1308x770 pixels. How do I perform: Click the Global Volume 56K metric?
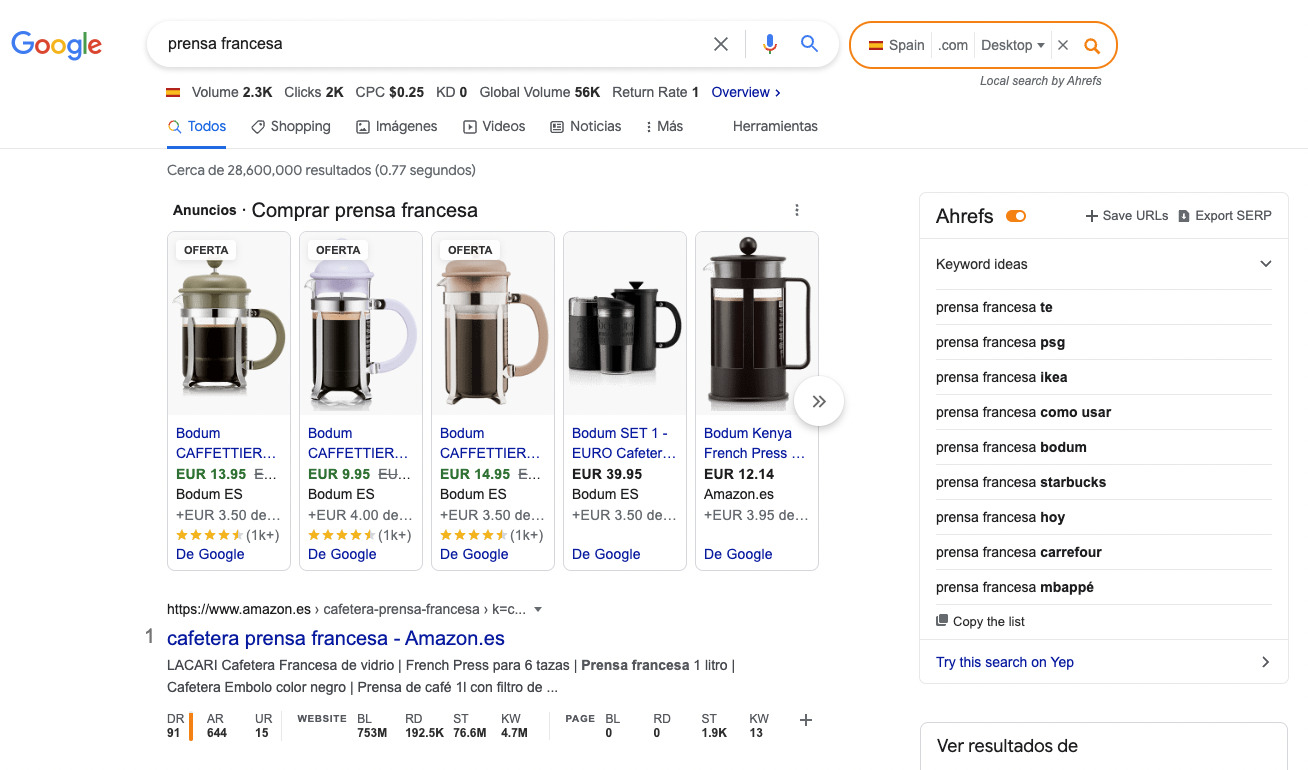540,92
